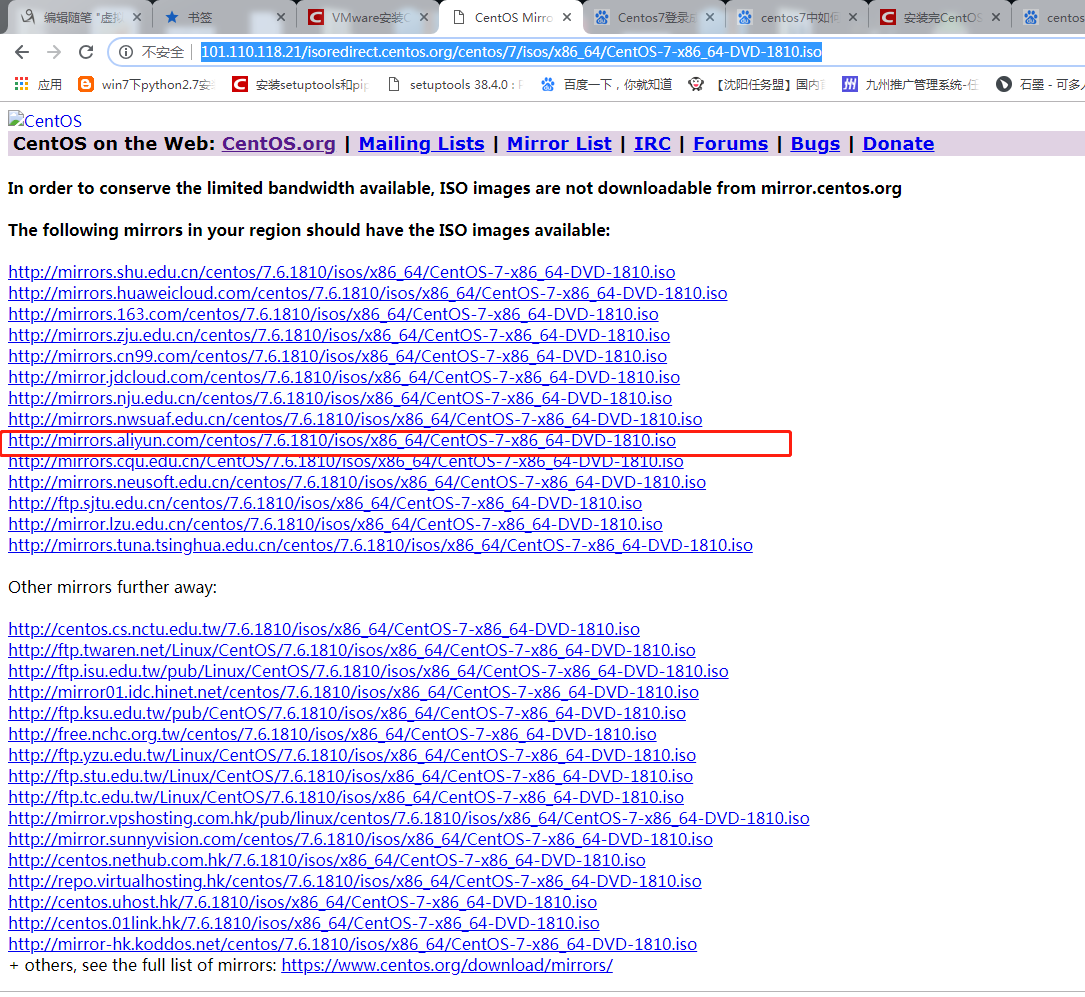Open the 百度一下 bookmark
Viewport: 1085px width, 997px height.
[606, 84]
